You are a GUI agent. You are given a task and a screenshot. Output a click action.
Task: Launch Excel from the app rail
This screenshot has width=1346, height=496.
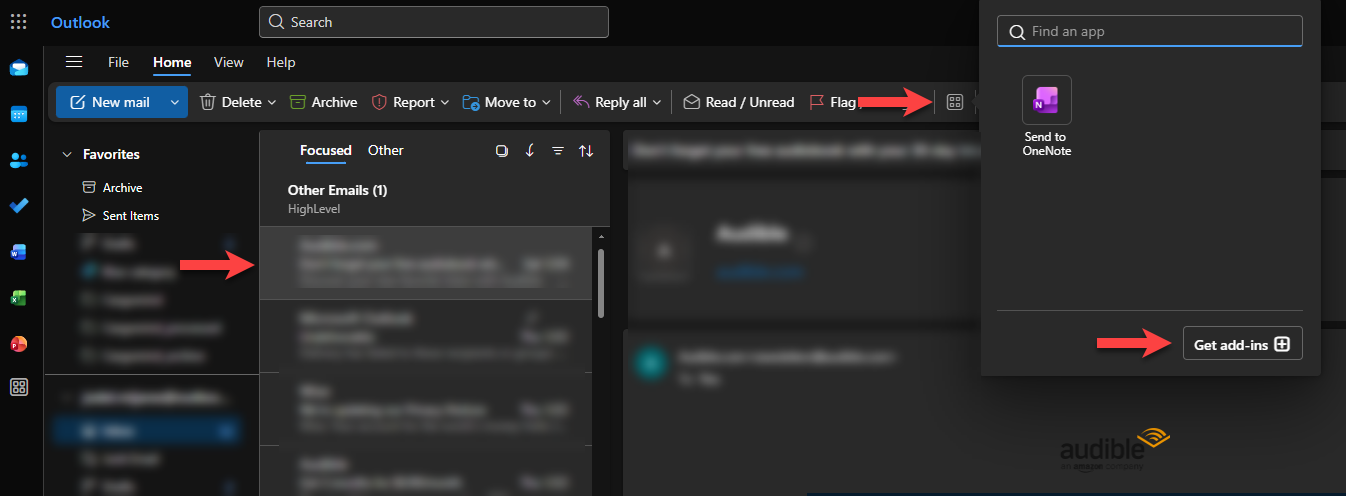(x=19, y=298)
